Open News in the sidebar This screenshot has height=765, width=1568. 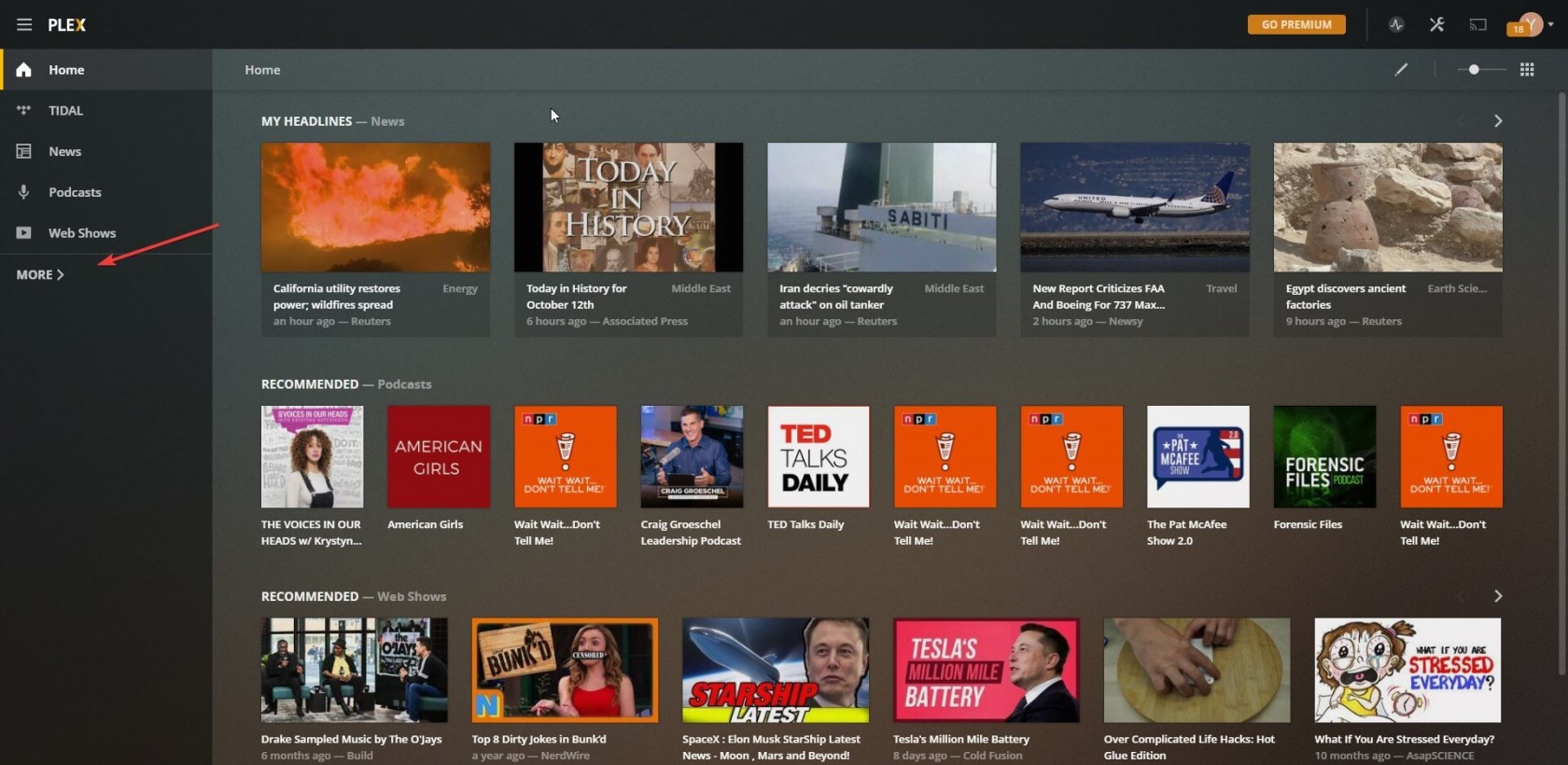64,152
